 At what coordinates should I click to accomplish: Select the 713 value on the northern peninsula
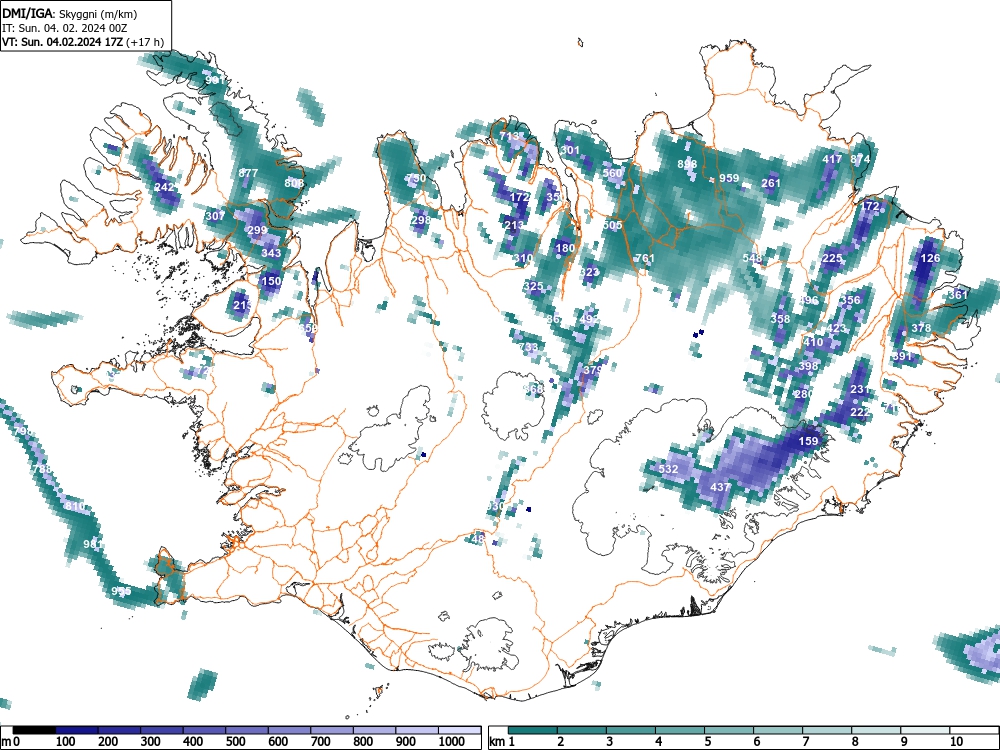tap(509, 136)
